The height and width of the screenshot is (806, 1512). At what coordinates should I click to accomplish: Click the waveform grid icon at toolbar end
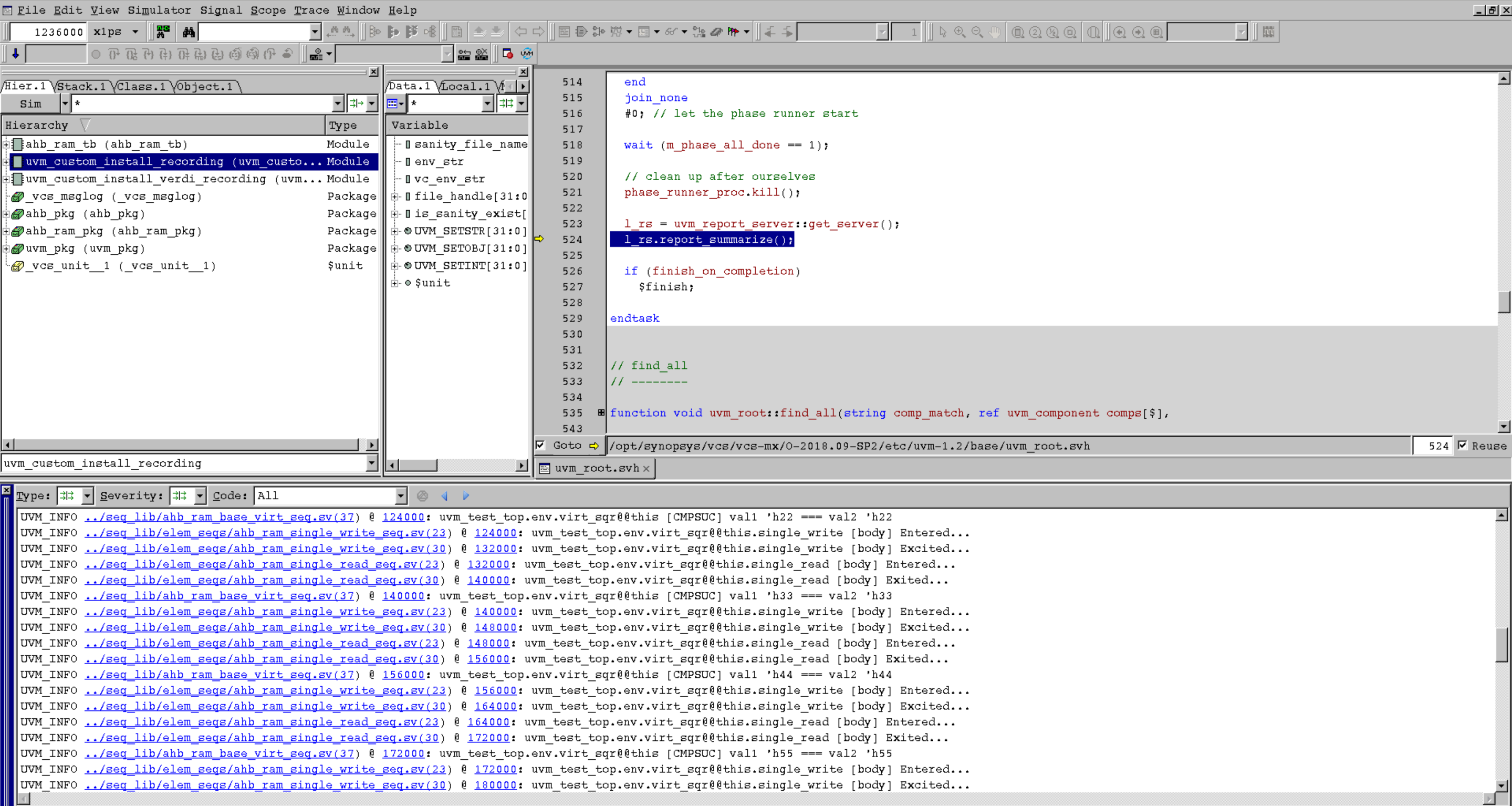1268,32
